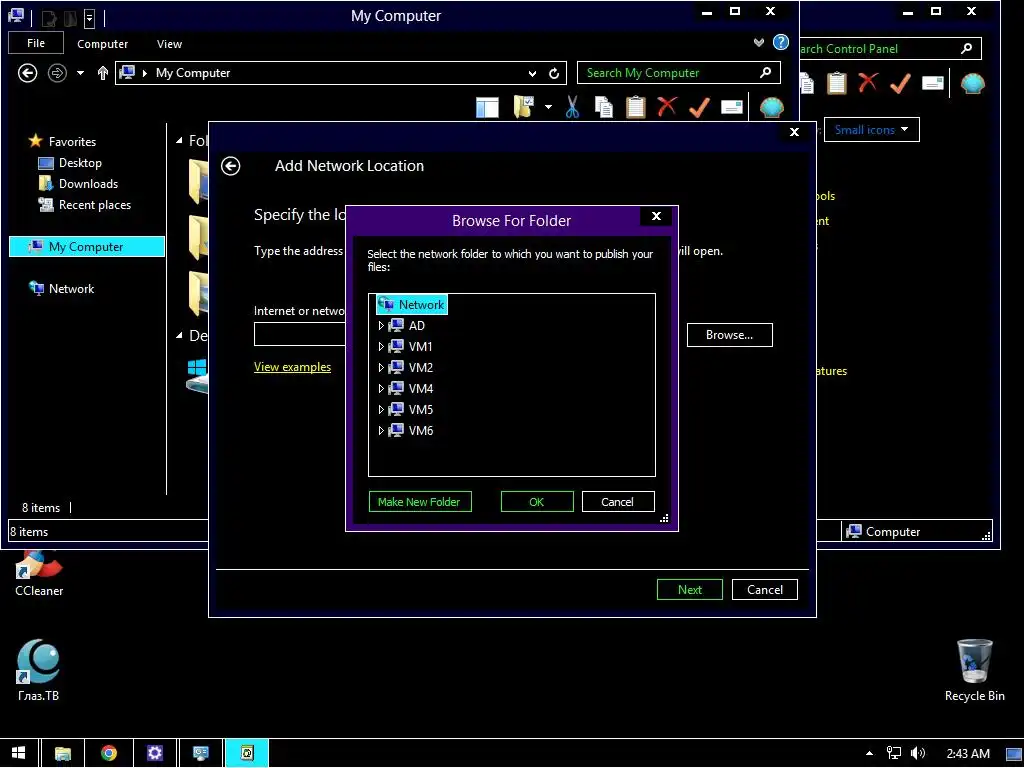Select My Computer in the navigation pane

[87, 246]
